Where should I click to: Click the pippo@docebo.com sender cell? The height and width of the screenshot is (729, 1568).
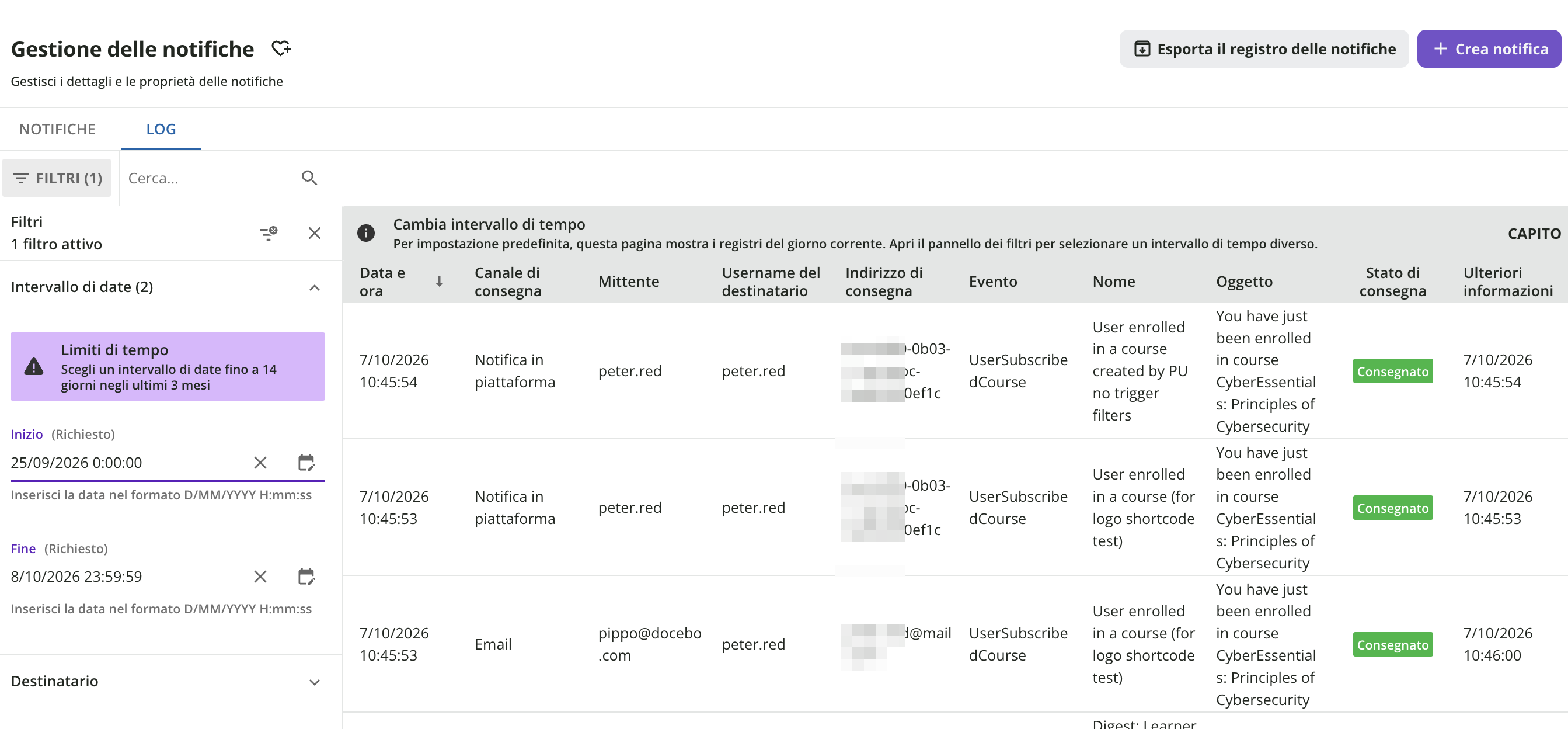[x=650, y=644]
